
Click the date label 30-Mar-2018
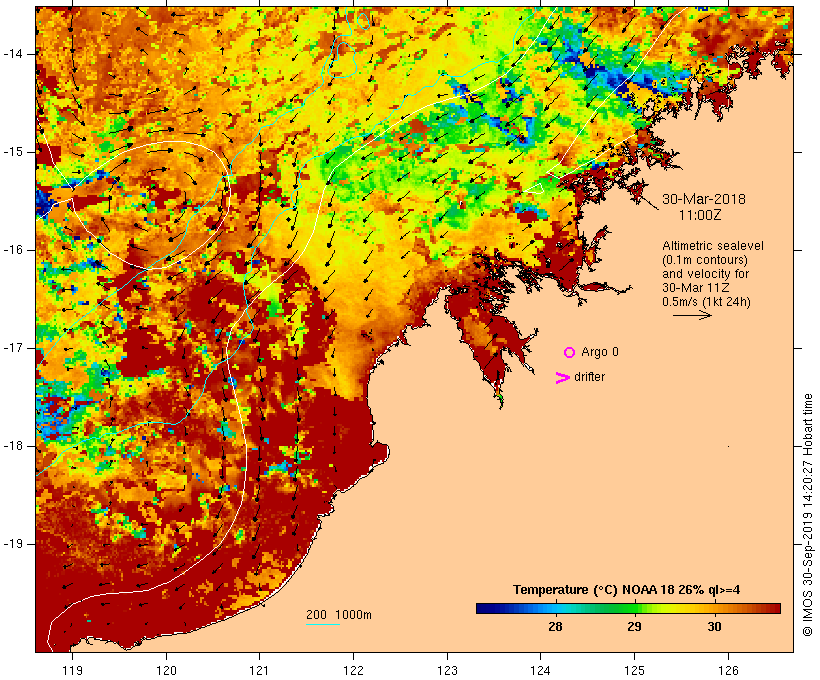coord(704,199)
